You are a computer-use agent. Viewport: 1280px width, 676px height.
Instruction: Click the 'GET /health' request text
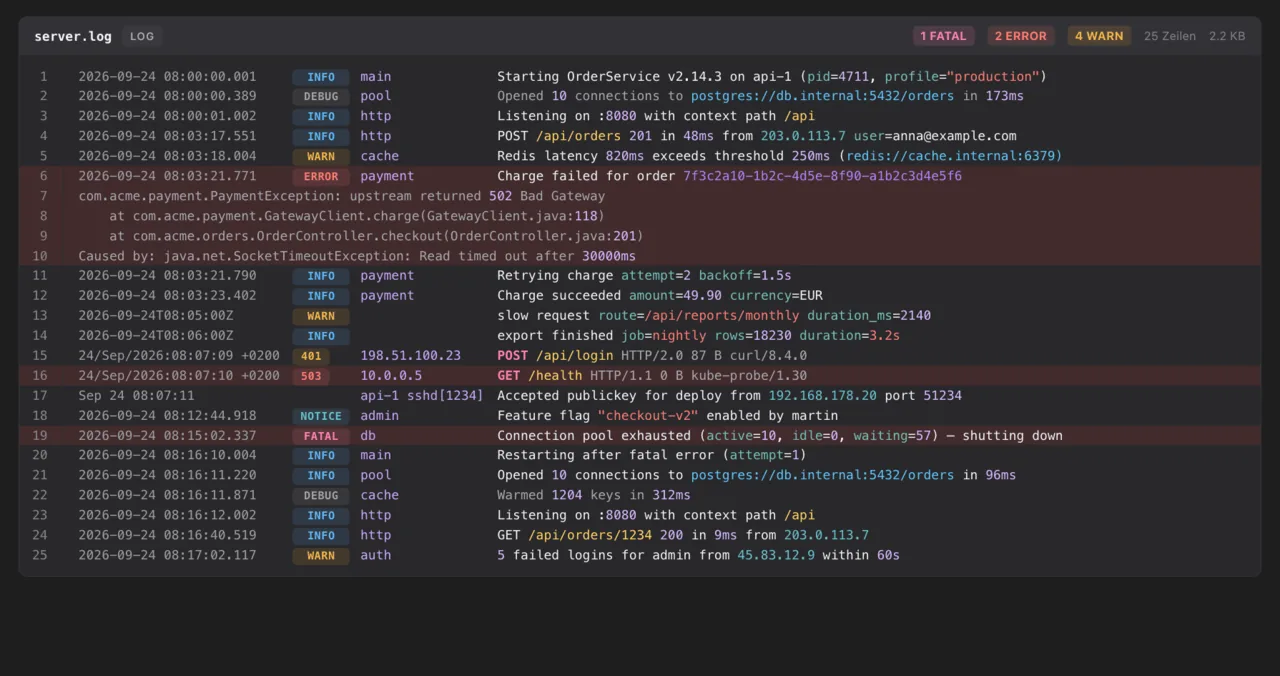540,376
